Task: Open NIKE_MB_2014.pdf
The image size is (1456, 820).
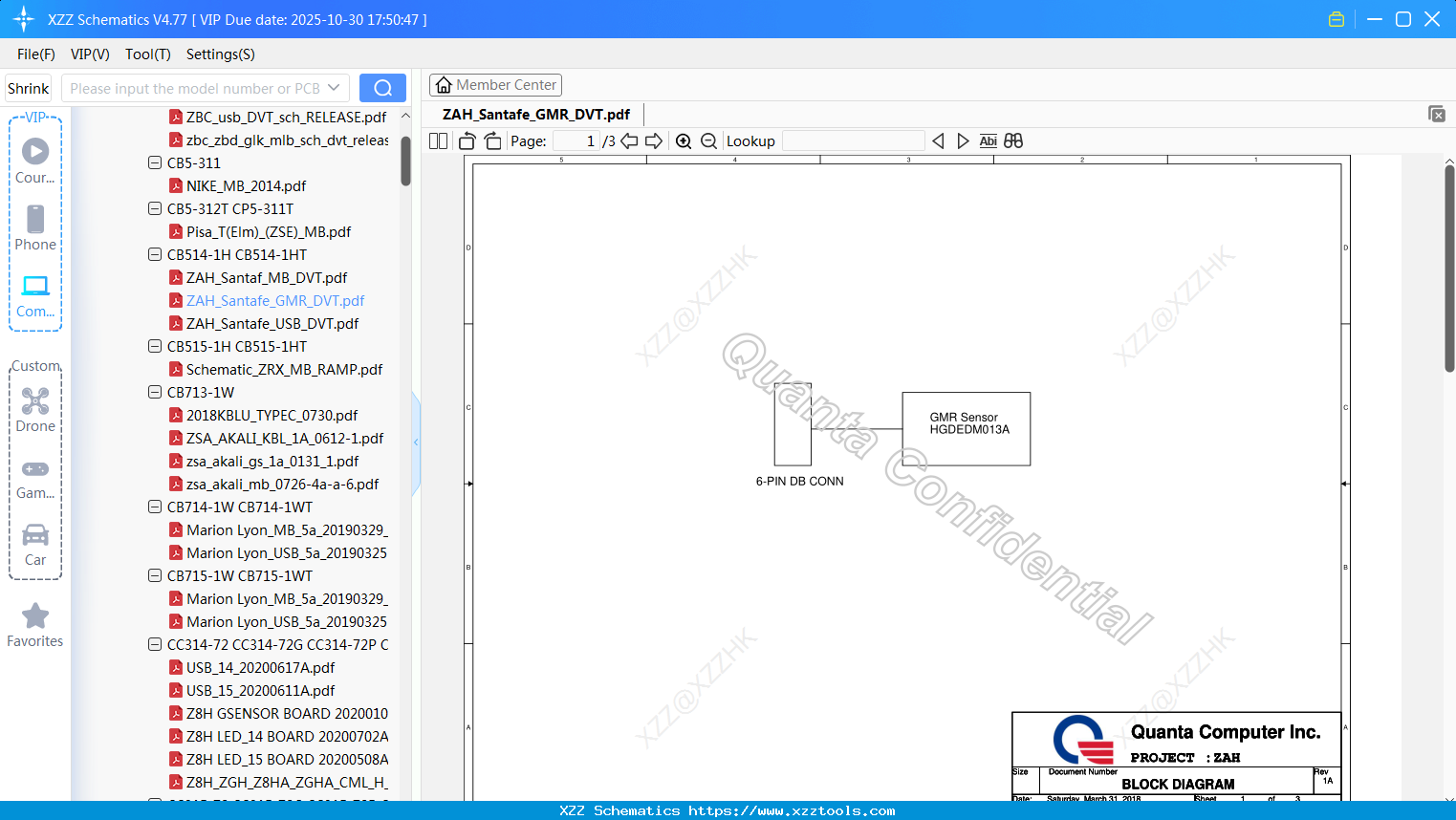Action: click(246, 185)
